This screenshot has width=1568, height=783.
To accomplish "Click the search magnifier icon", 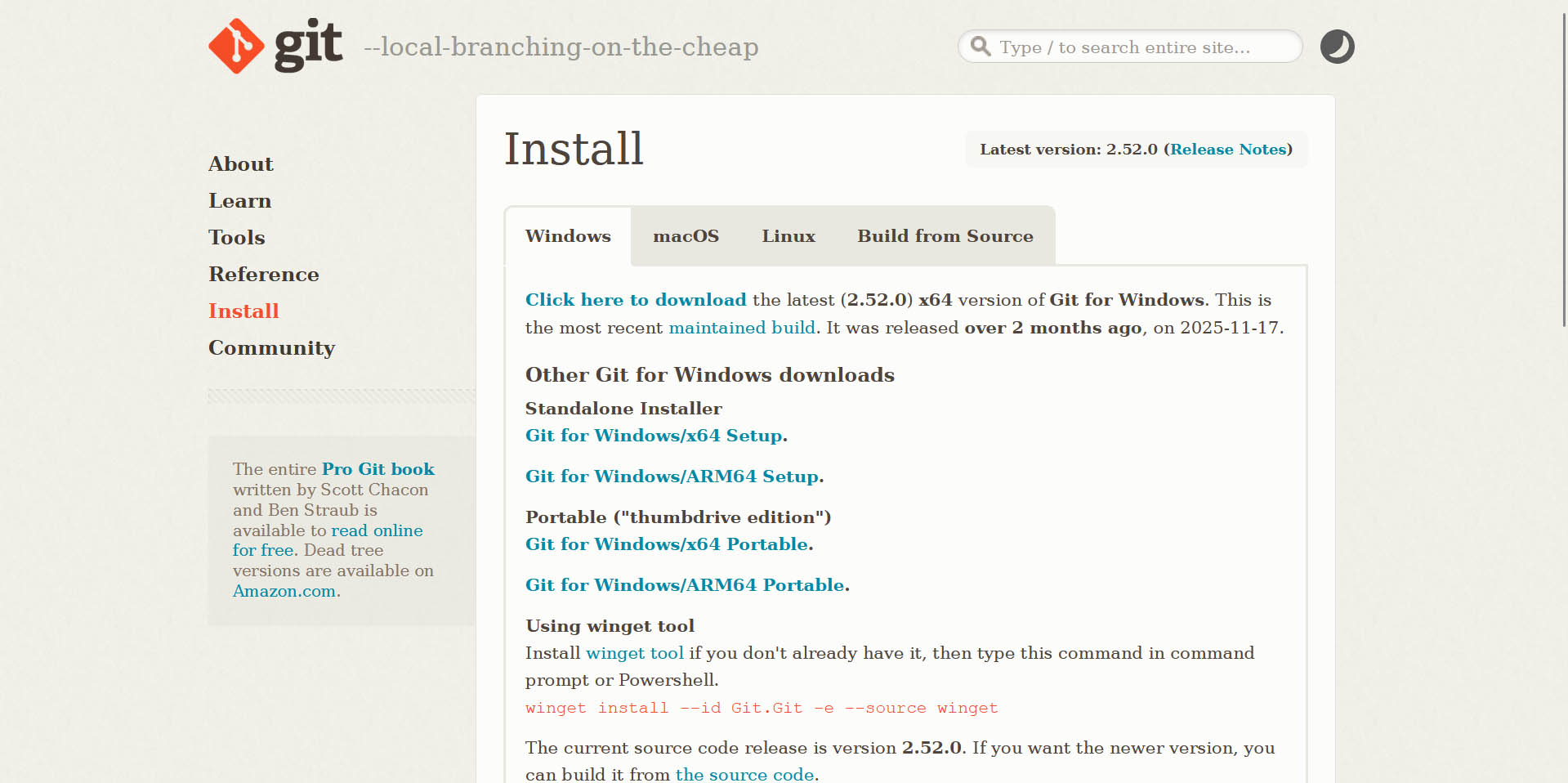I will tap(981, 47).
